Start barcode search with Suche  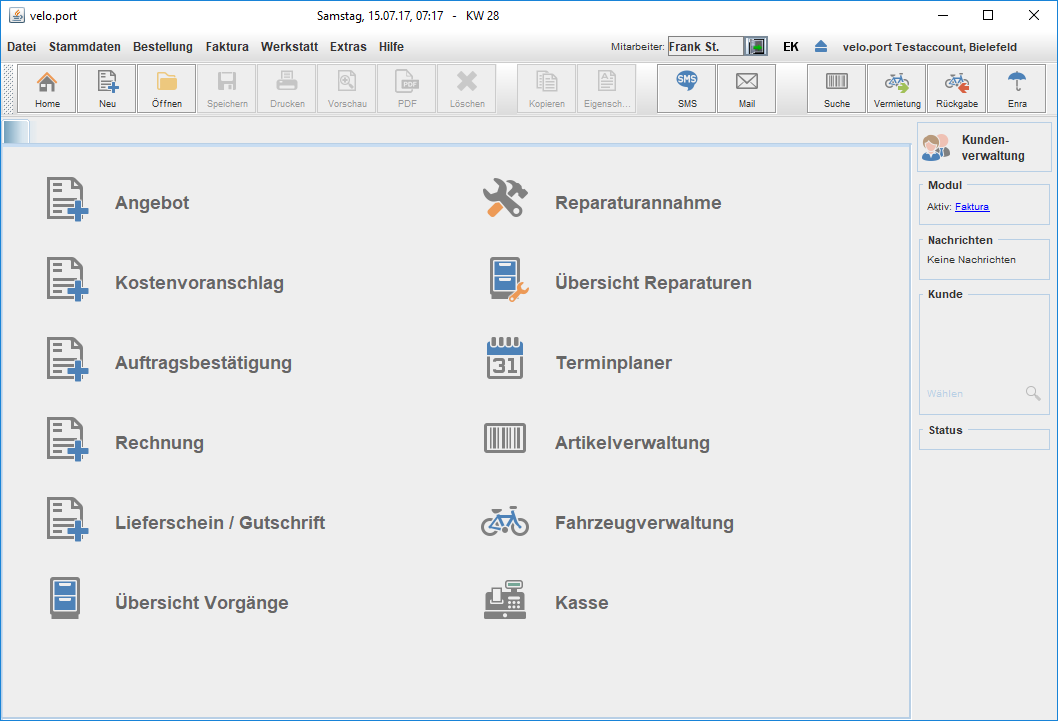(x=837, y=89)
